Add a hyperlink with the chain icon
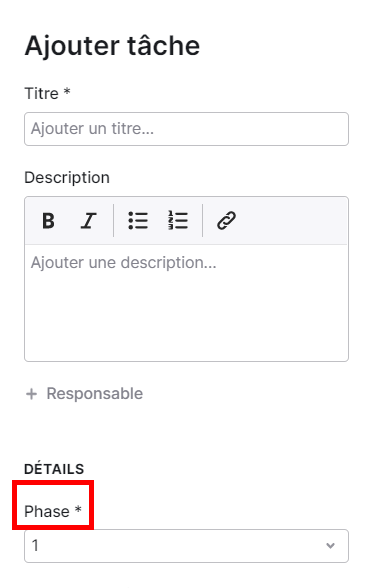 click(x=226, y=220)
